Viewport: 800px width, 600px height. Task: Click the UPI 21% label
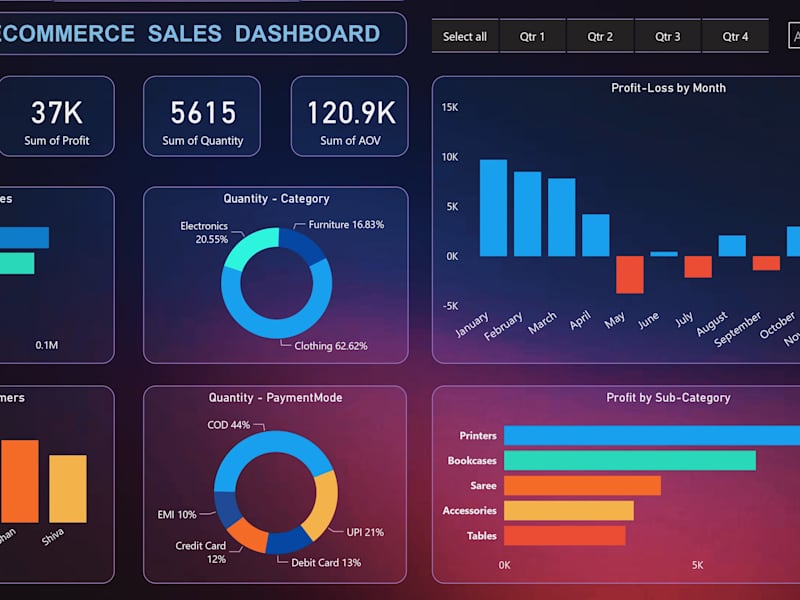(x=365, y=532)
